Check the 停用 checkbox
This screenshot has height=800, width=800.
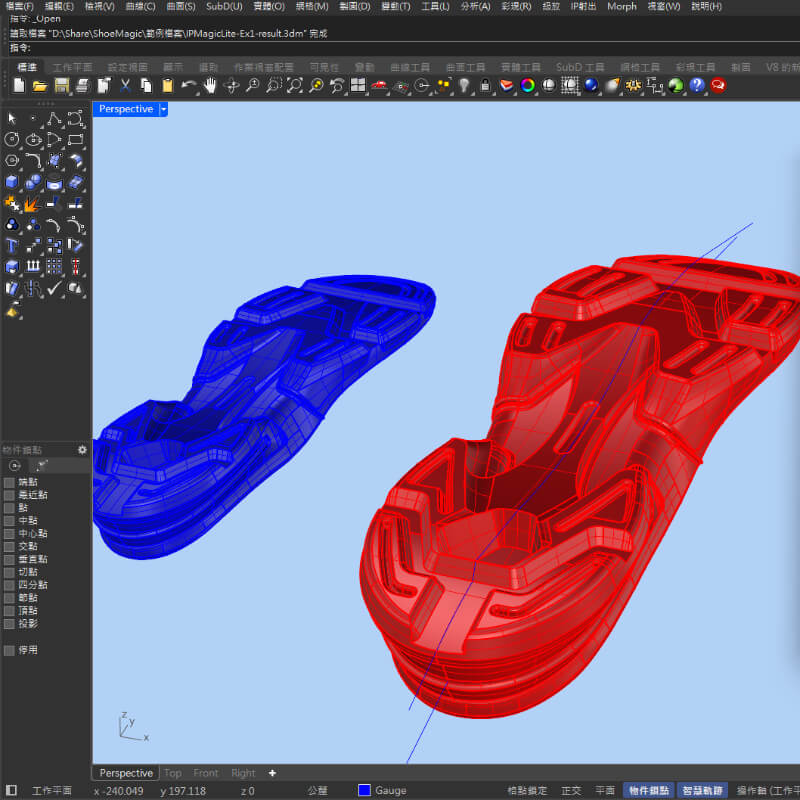[x=9, y=650]
